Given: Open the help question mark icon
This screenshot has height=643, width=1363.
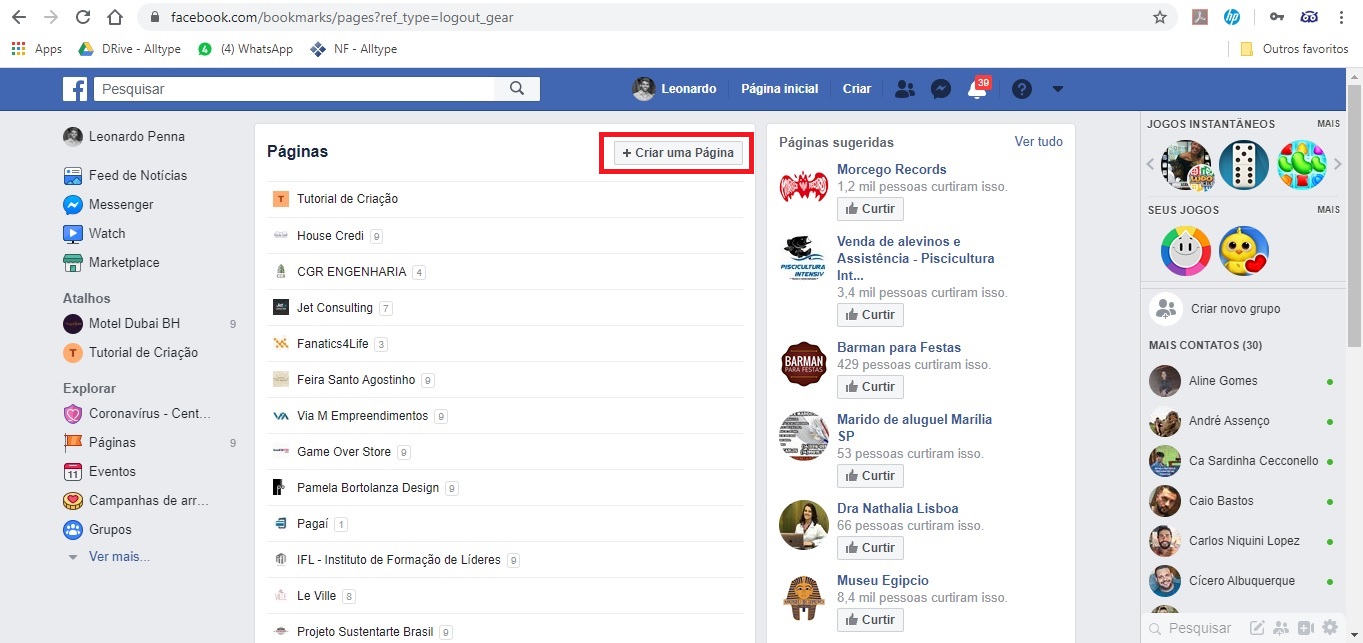Looking at the screenshot, I should [1021, 89].
